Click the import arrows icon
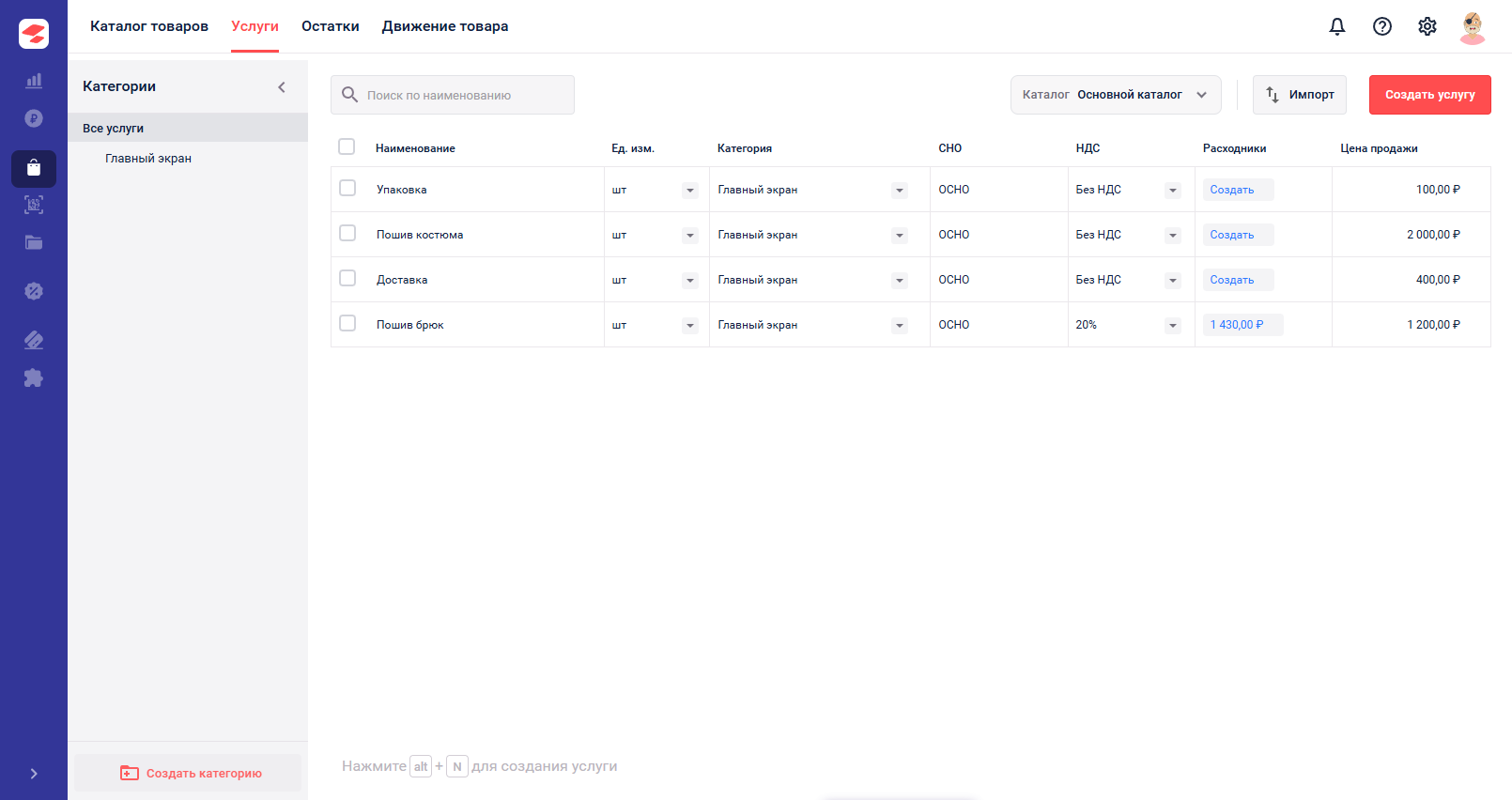 coord(1273,95)
